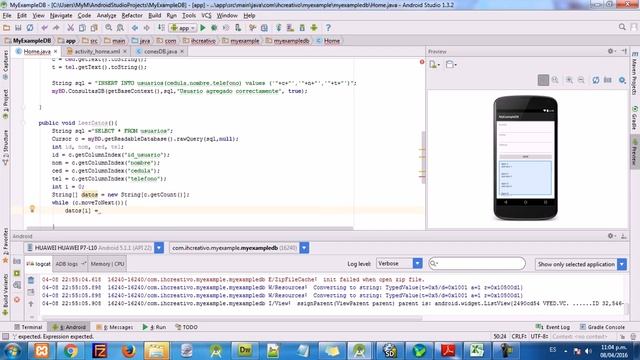Open the VCS menu
Viewport: 640px width, 360px height.
206,16
